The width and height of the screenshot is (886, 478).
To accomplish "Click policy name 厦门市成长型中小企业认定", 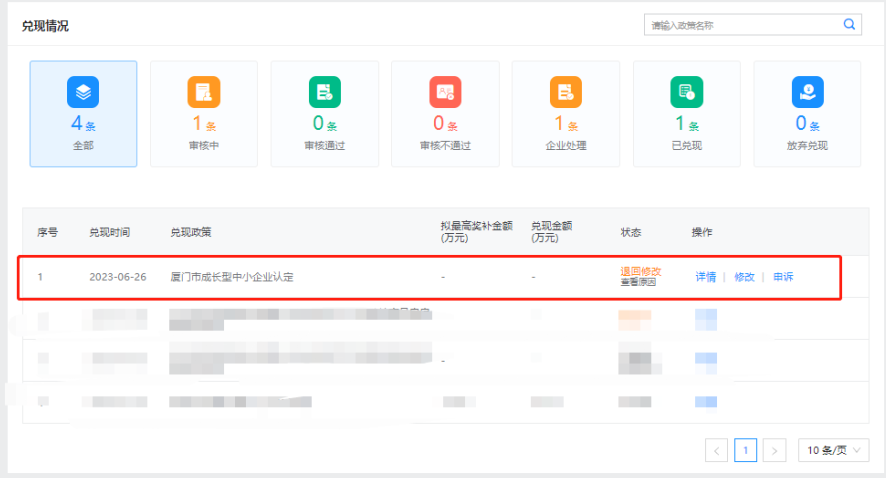I will (232, 277).
